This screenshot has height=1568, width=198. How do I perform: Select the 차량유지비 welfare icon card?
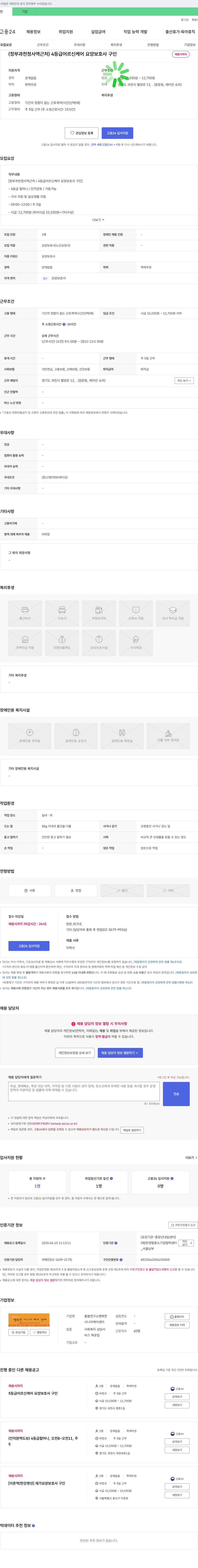point(99,614)
